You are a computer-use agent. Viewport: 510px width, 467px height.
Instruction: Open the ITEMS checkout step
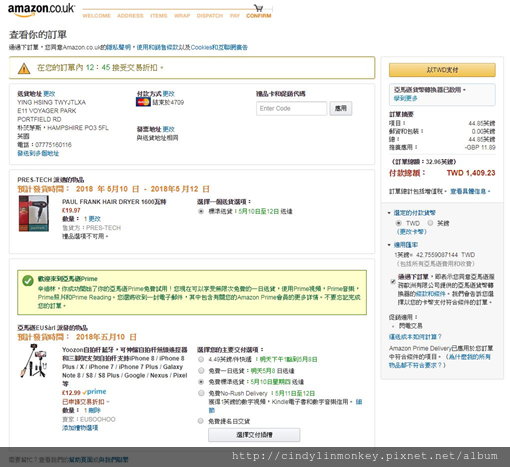point(159,16)
